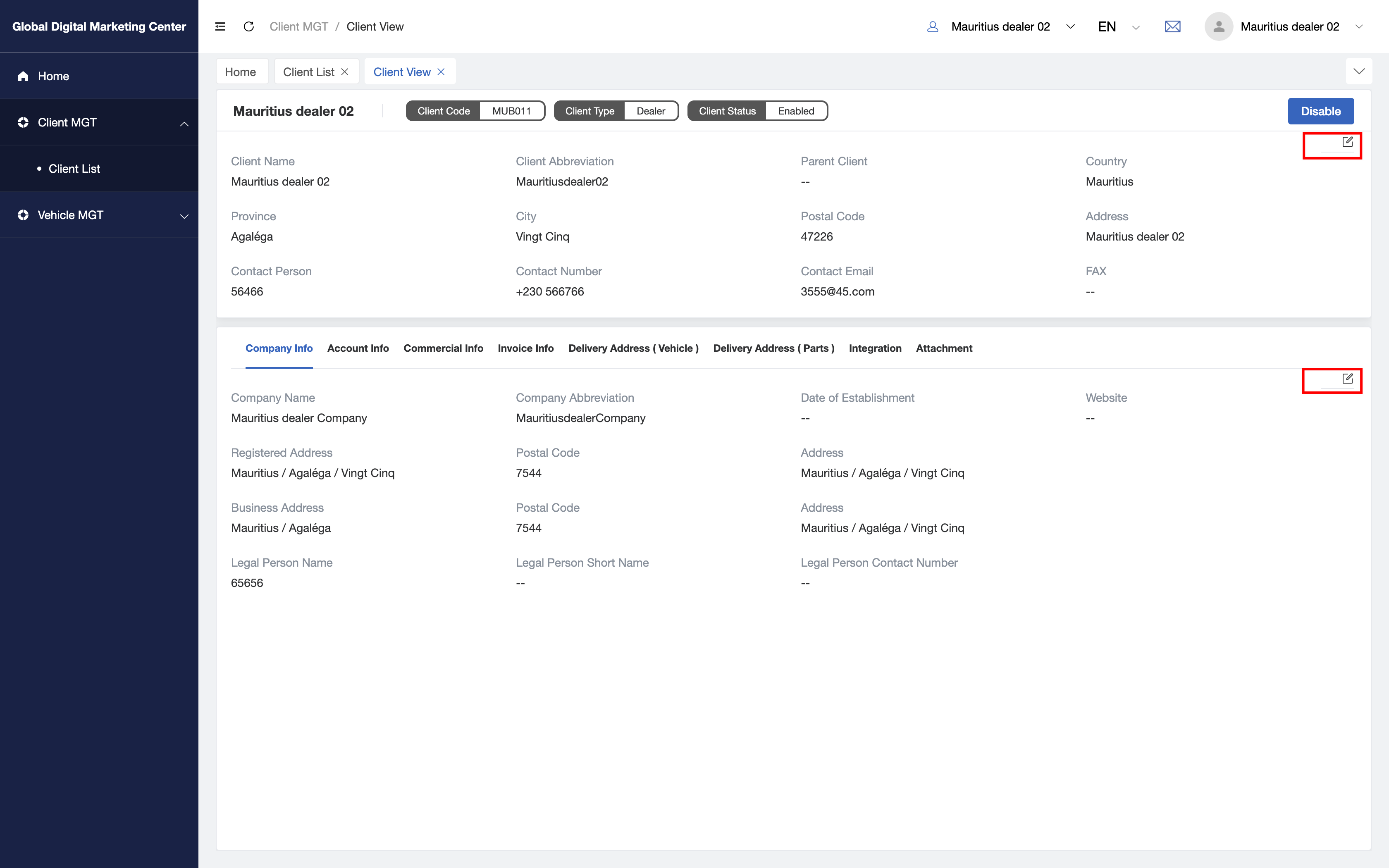
Task: Click the Enabled client status value
Action: [x=796, y=111]
